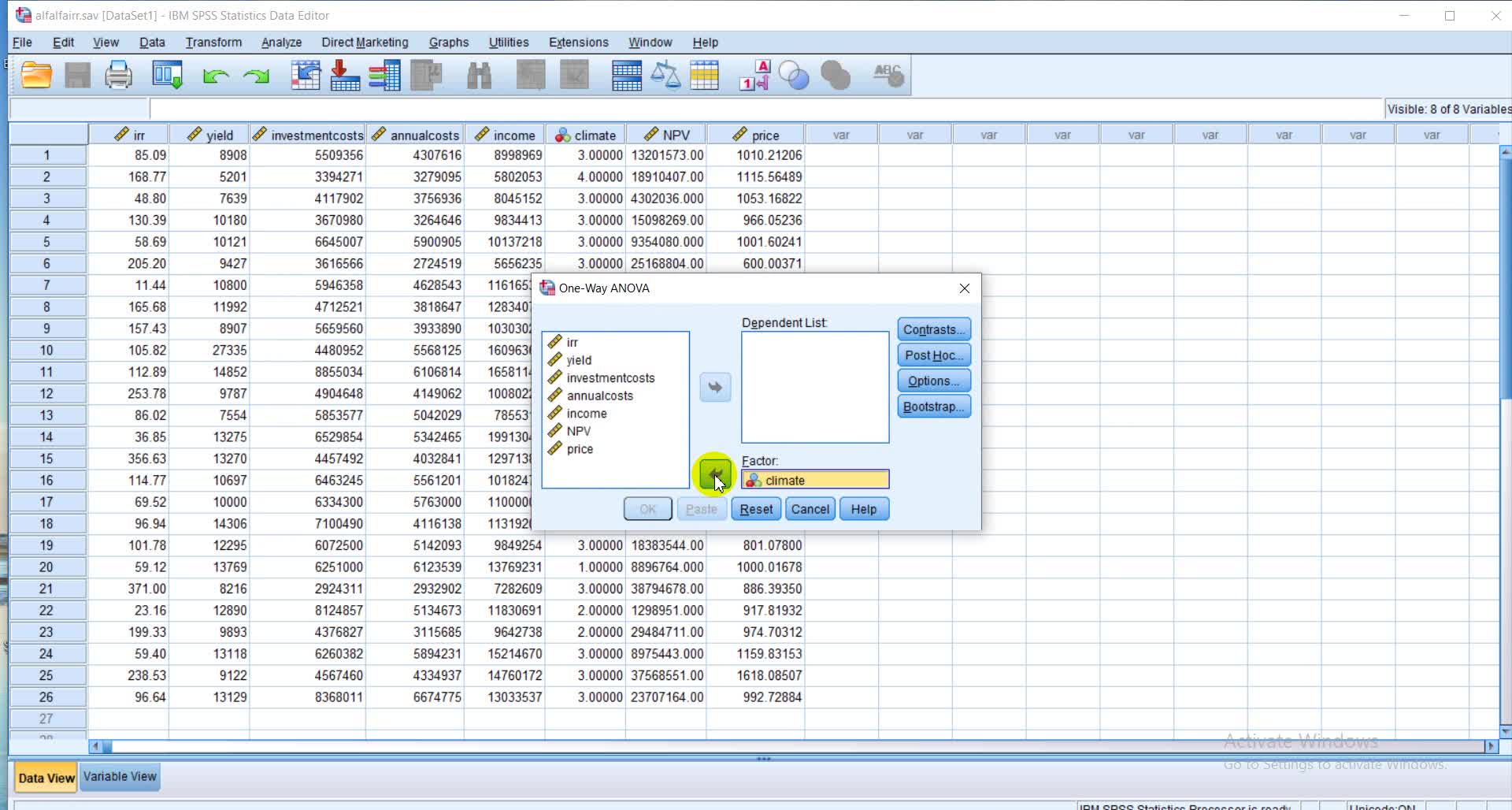Screen dimensions: 1512x810
Task: Open the Analyze menu
Action: [x=281, y=43]
